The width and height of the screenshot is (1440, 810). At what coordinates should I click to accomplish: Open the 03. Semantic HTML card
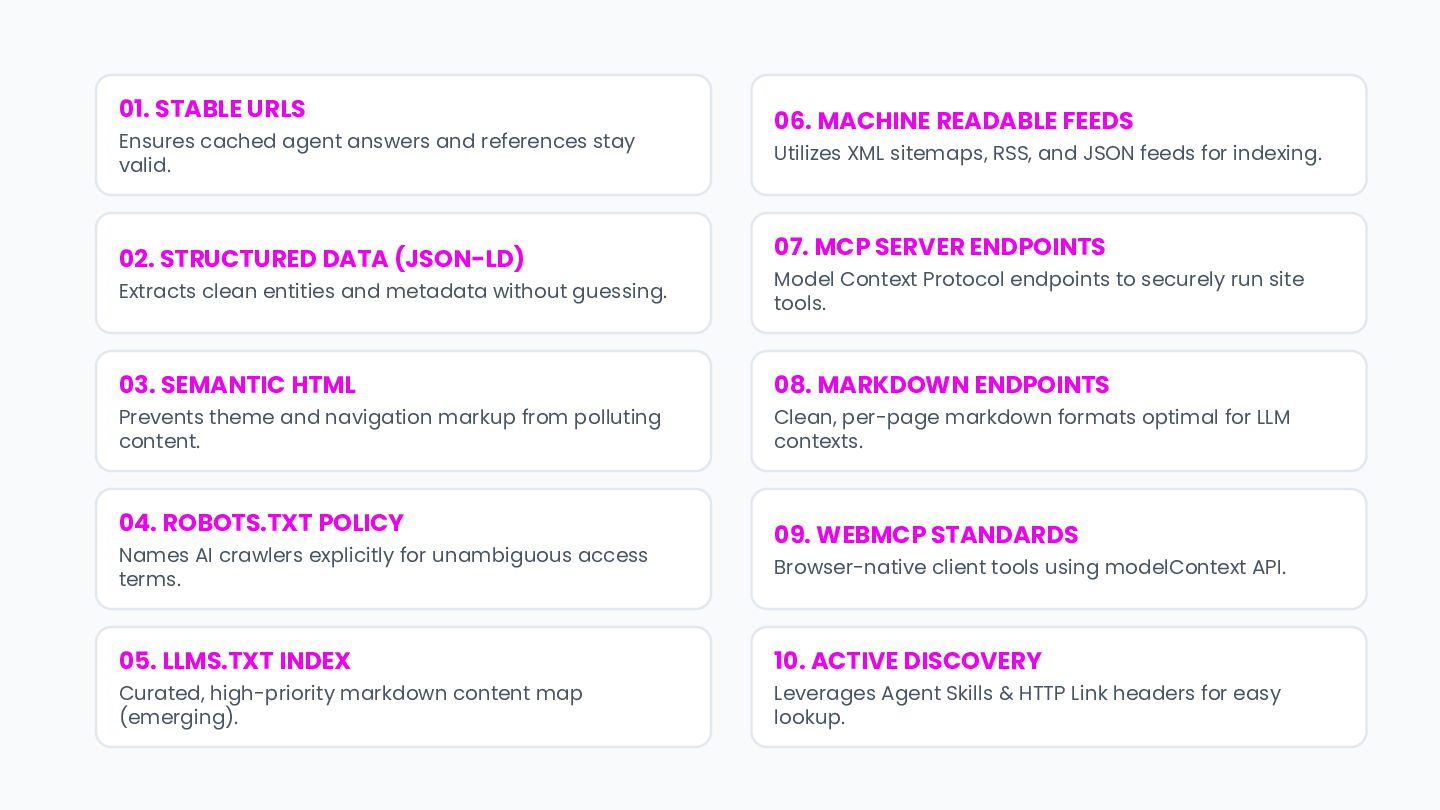pyautogui.click(x=403, y=411)
